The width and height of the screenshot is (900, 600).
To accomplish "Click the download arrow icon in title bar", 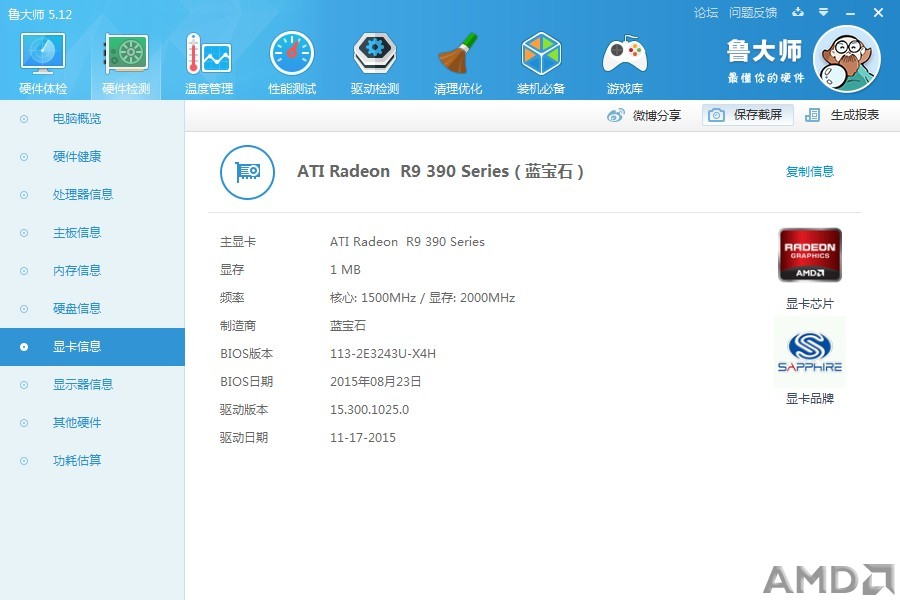I will pyautogui.click(x=798, y=12).
